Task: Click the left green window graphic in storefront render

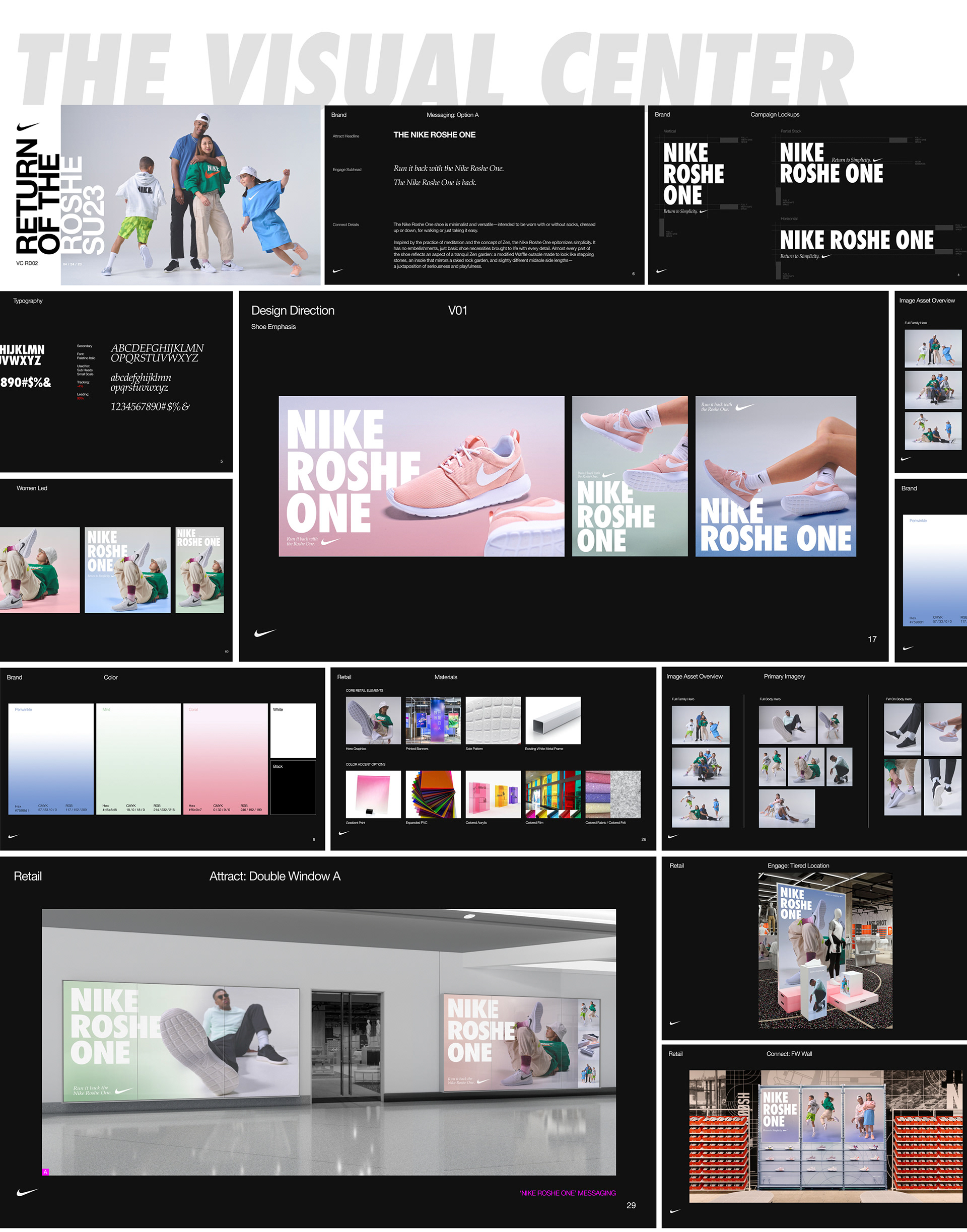Action: [181, 1042]
